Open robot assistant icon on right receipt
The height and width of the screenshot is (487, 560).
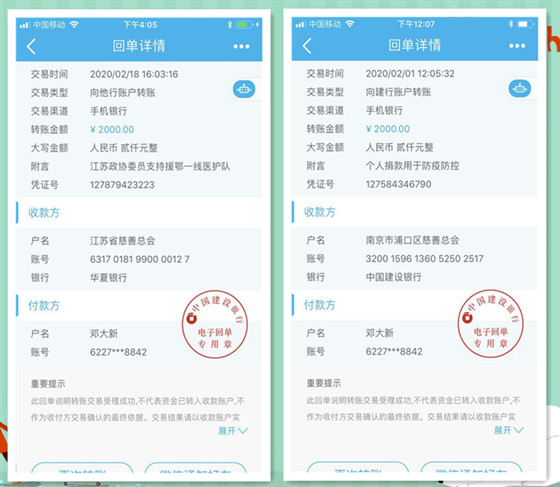[520, 89]
